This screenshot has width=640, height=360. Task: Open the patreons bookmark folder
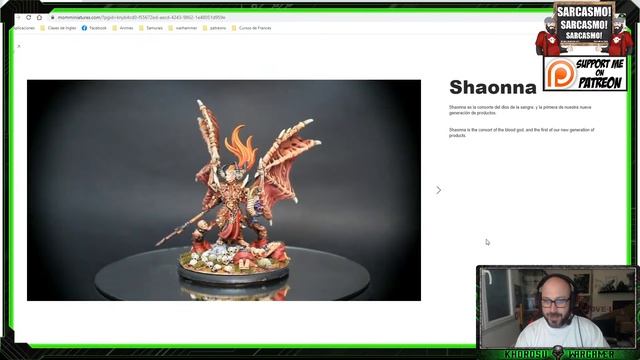(214, 28)
